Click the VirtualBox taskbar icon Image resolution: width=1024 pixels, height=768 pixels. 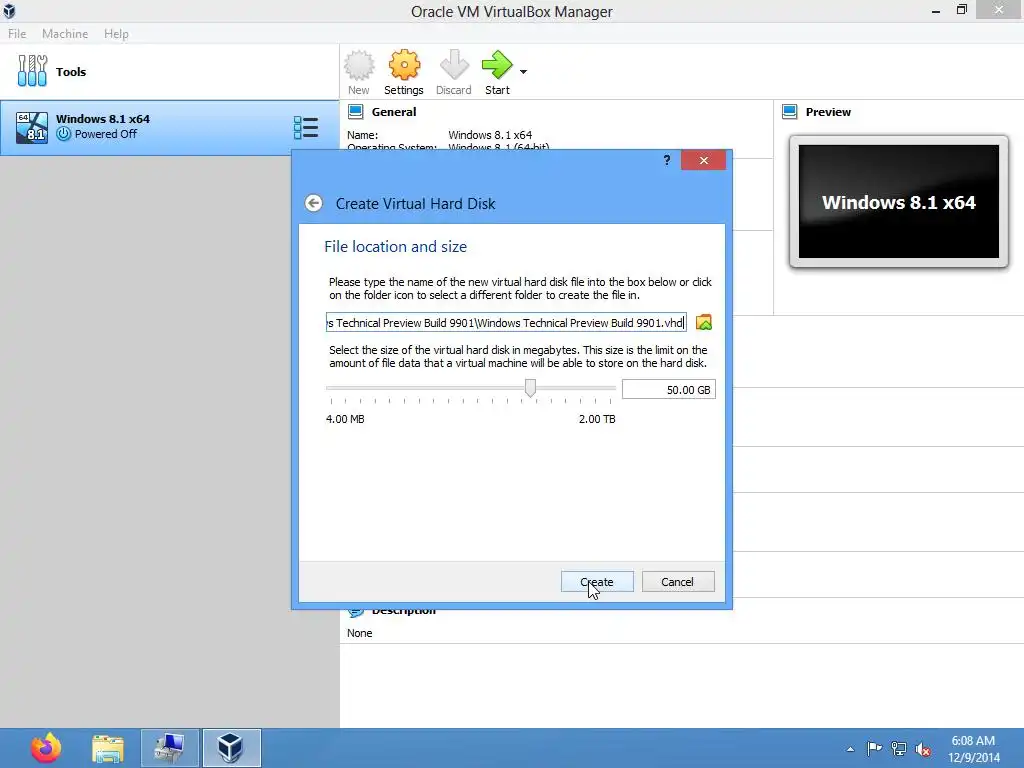231,748
